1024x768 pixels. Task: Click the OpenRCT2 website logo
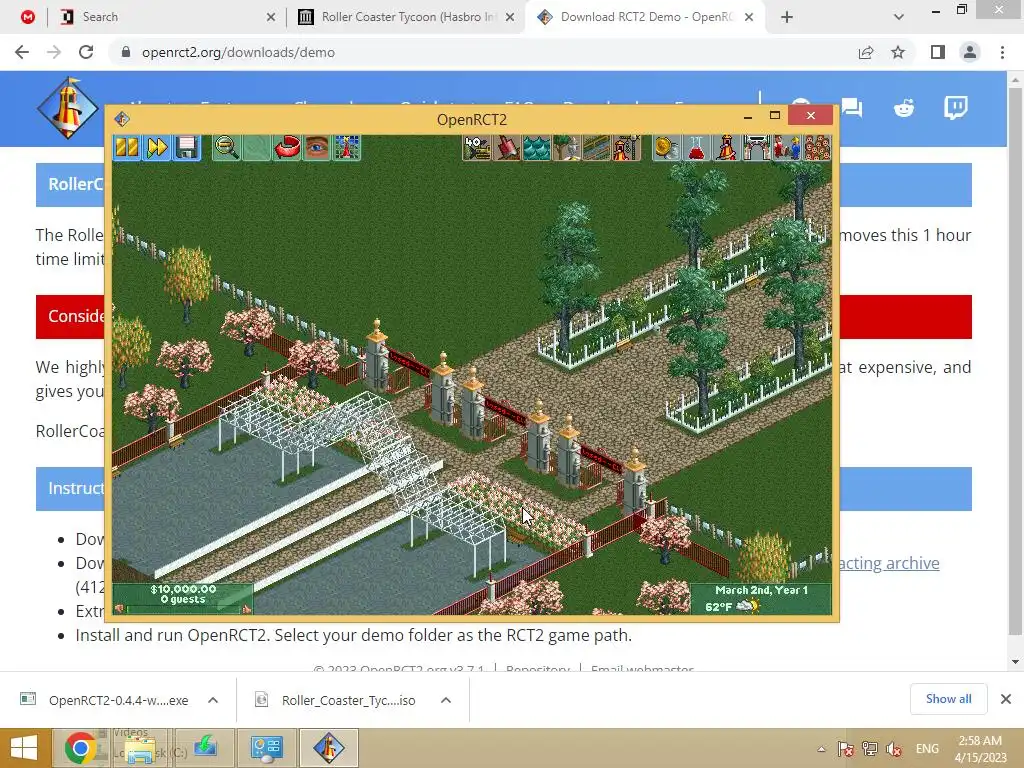point(68,108)
